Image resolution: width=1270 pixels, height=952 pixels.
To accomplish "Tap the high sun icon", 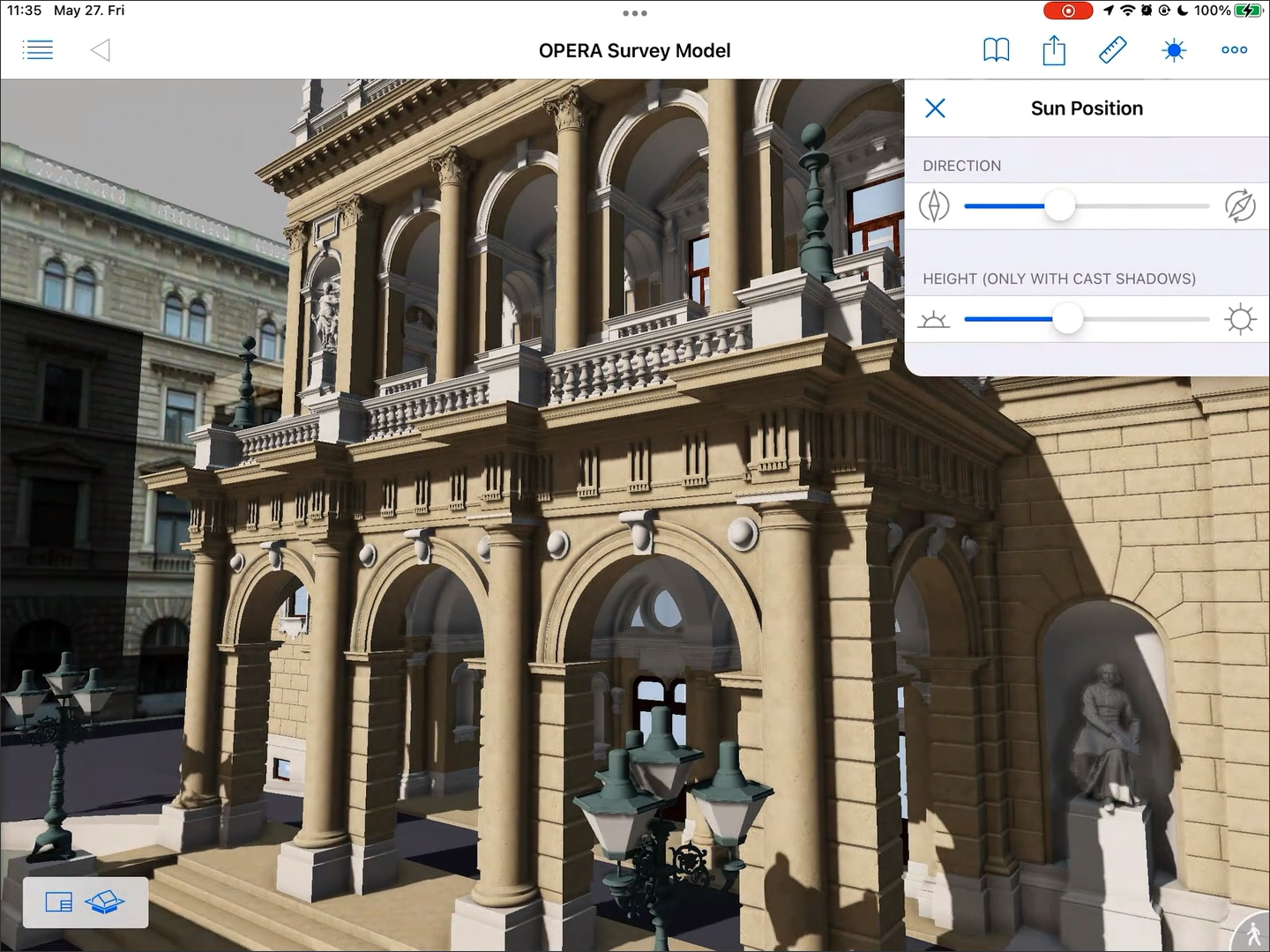I will (x=1240, y=319).
